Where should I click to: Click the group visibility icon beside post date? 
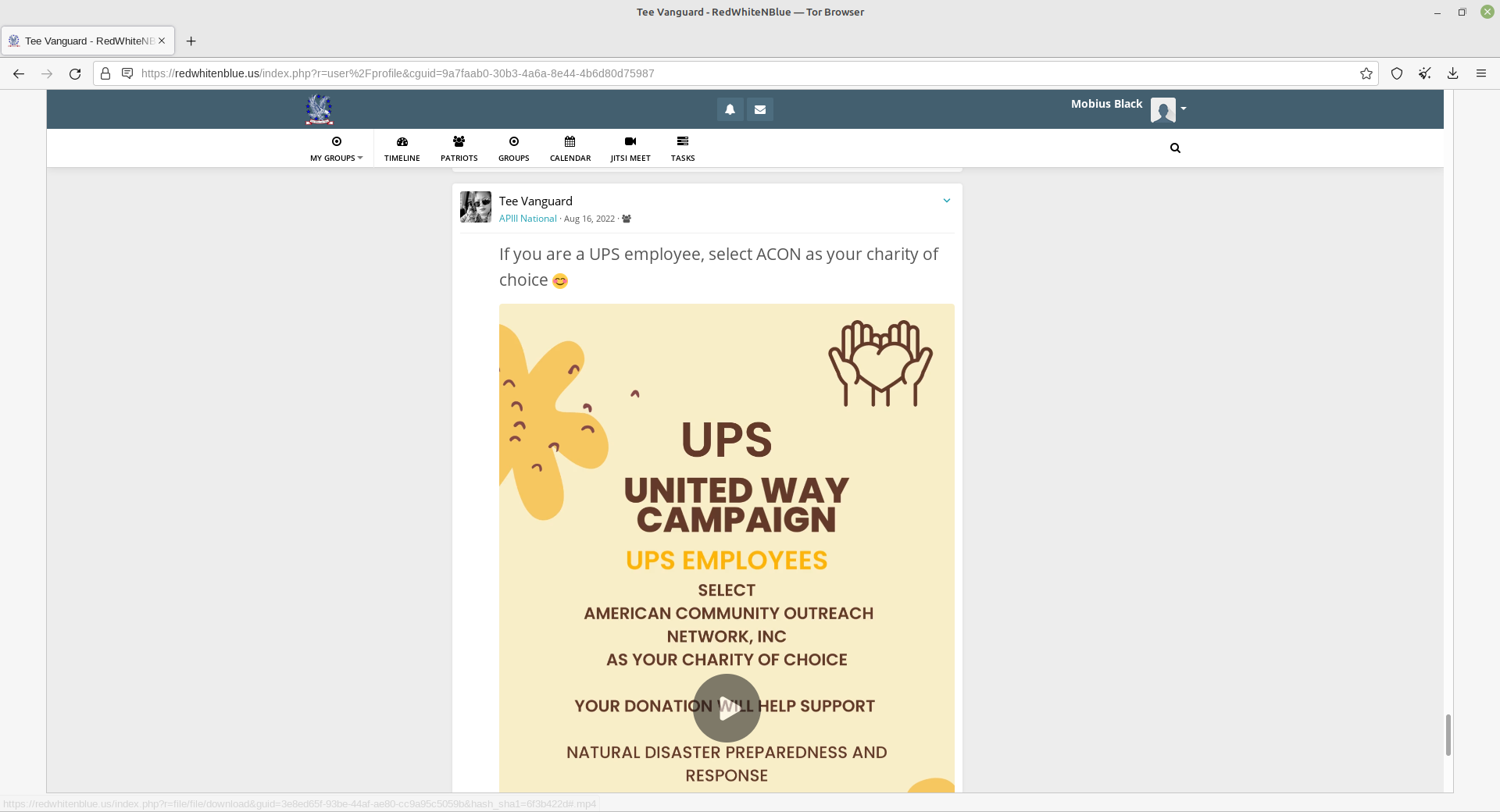tap(627, 219)
